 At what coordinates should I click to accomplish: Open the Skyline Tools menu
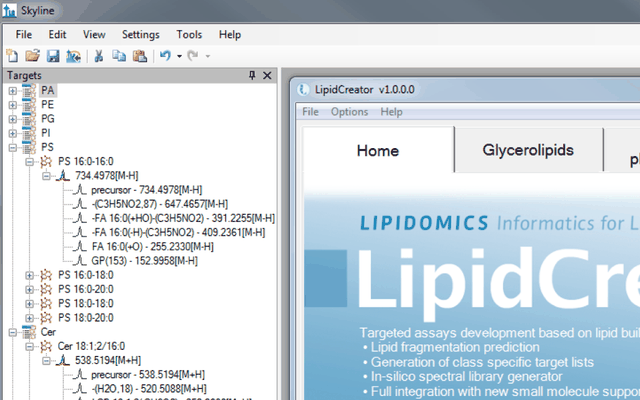tap(189, 35)
